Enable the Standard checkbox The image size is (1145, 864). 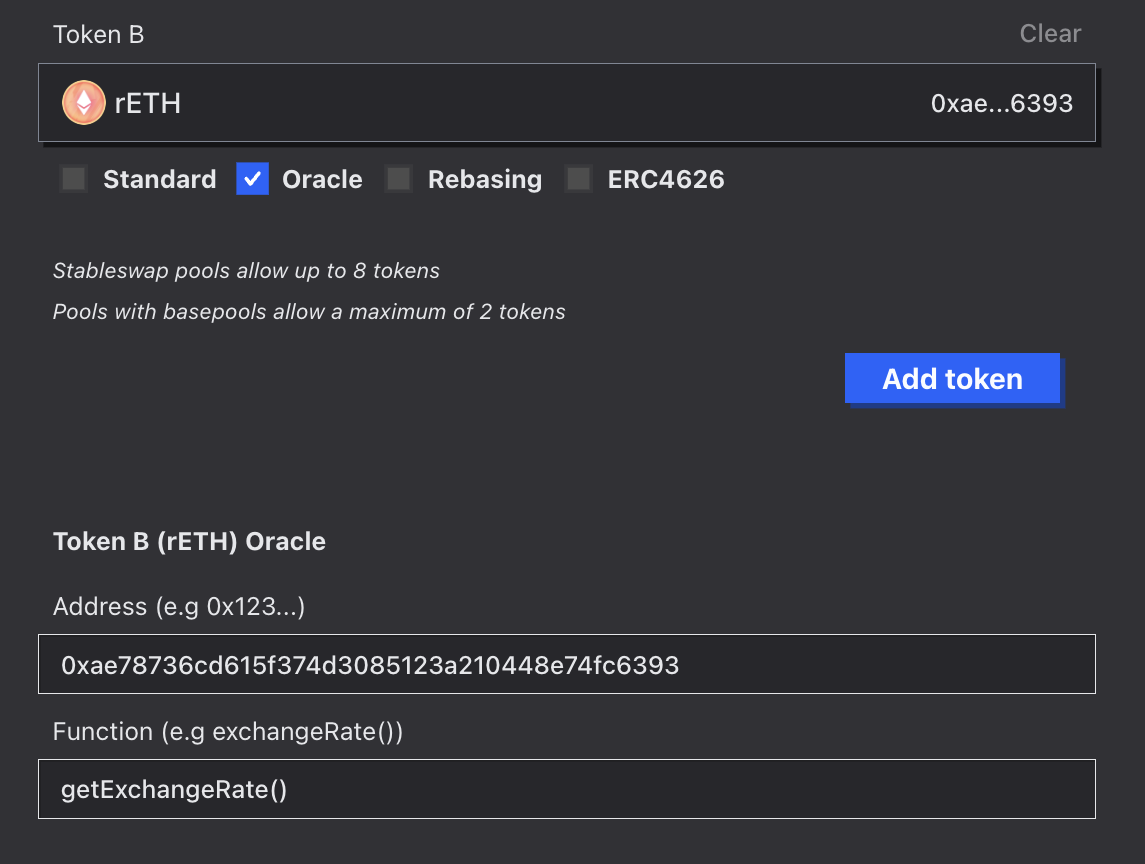point(74,179)
